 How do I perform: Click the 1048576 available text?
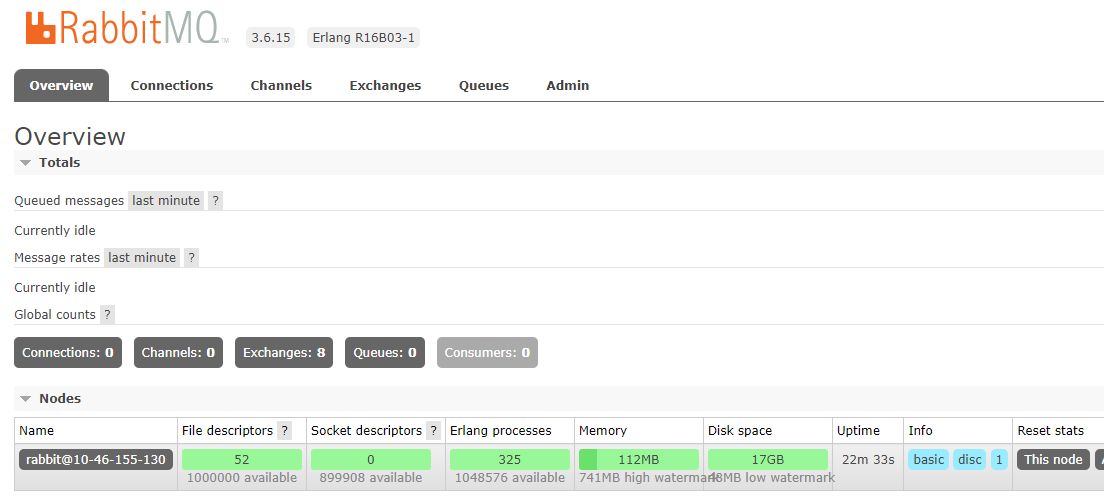tap(510, 478)
